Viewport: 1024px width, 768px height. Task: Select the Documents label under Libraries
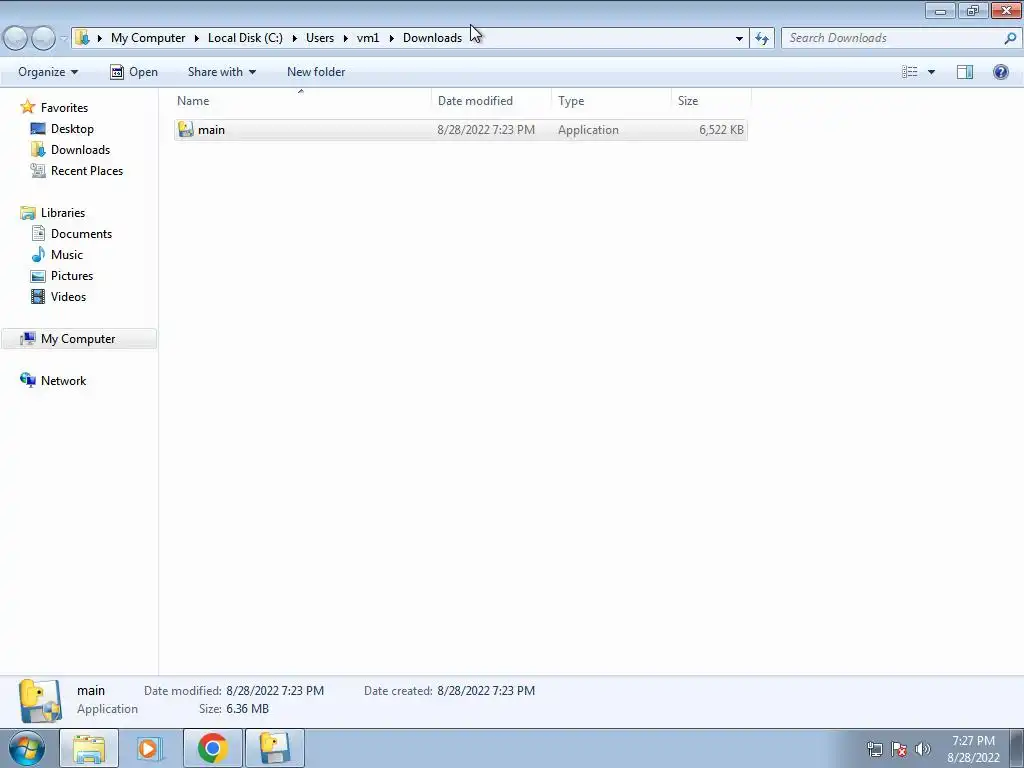tap(82, 233)
